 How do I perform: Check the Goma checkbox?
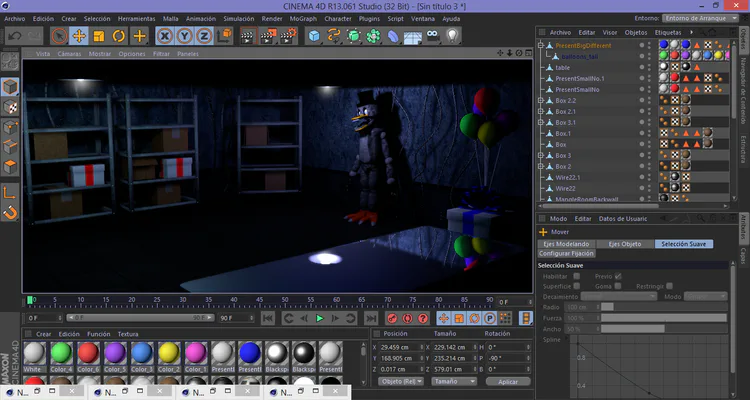[618, 286]
